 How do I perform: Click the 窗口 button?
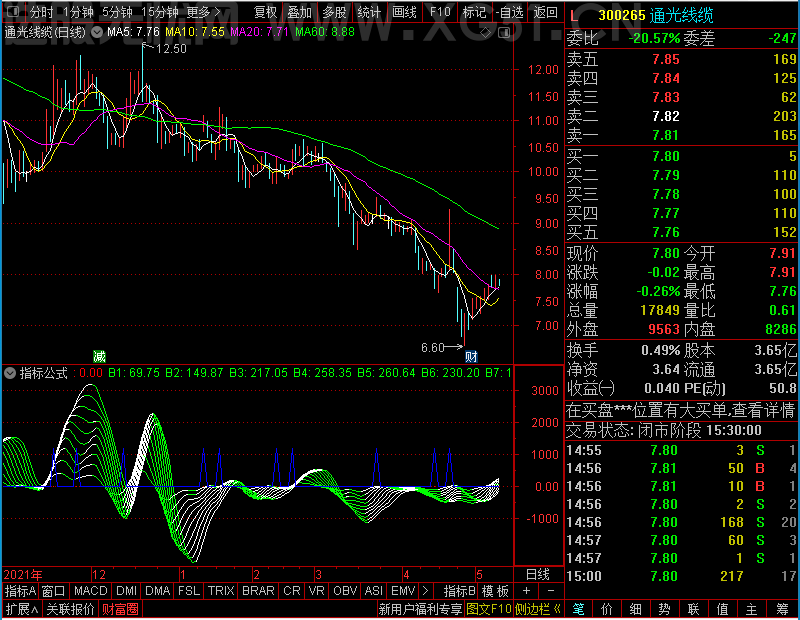coord(54,591)
